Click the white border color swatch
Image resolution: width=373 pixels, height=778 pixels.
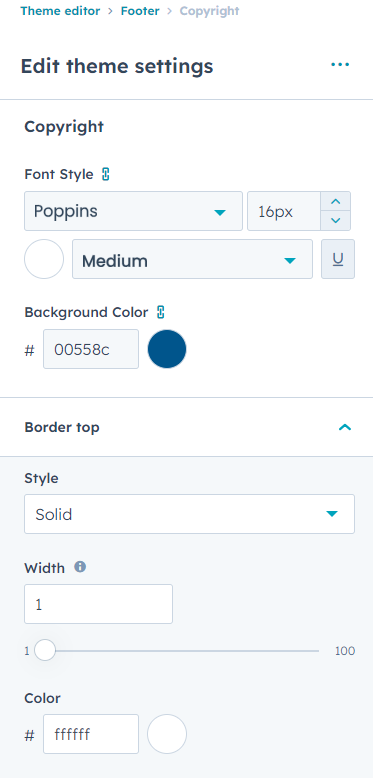(167, 734)
